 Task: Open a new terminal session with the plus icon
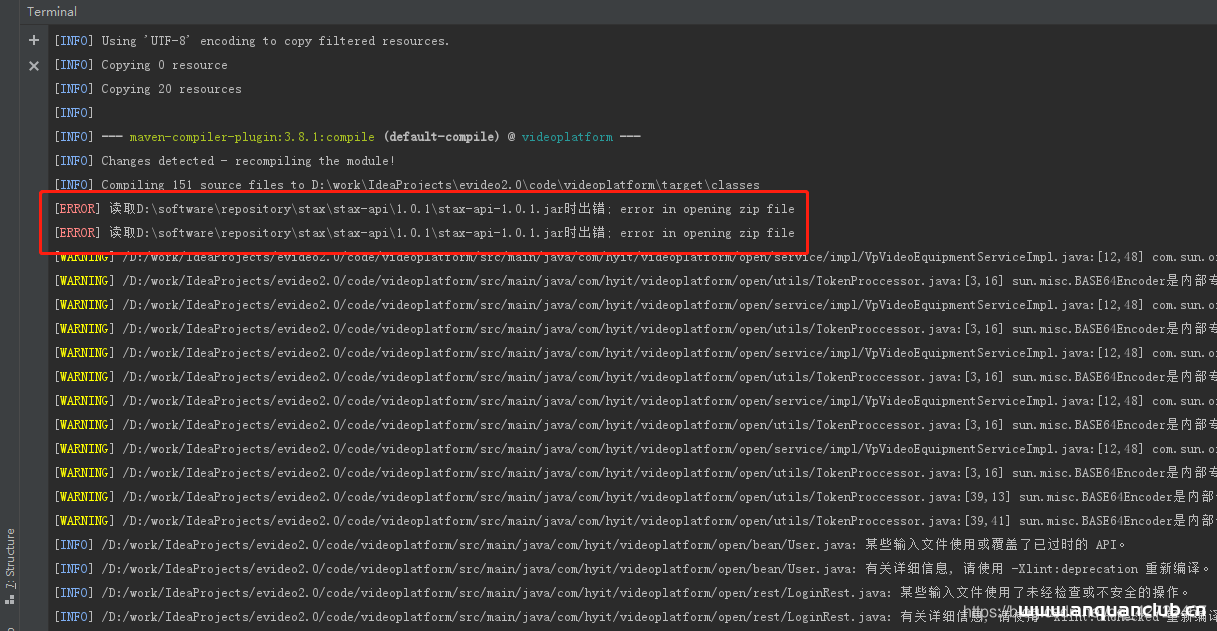point(33,40)
